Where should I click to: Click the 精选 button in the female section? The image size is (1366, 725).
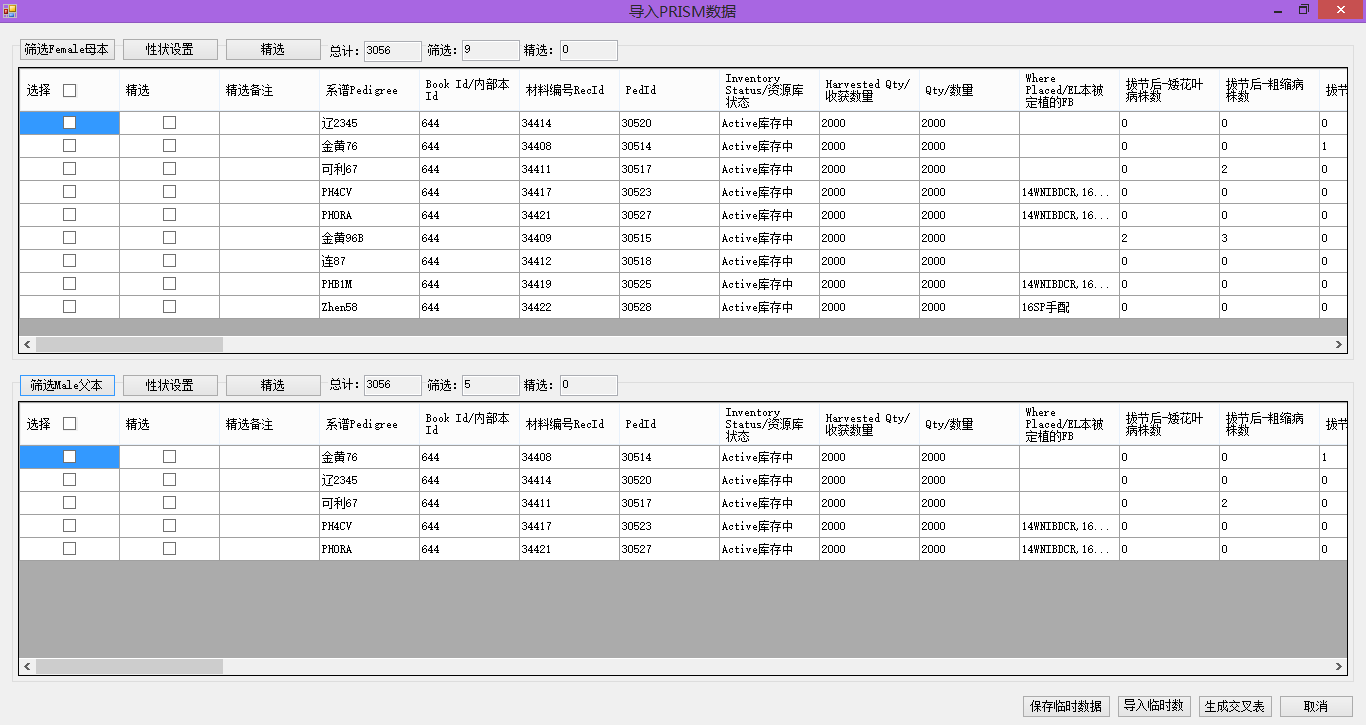tap(273, 50)
